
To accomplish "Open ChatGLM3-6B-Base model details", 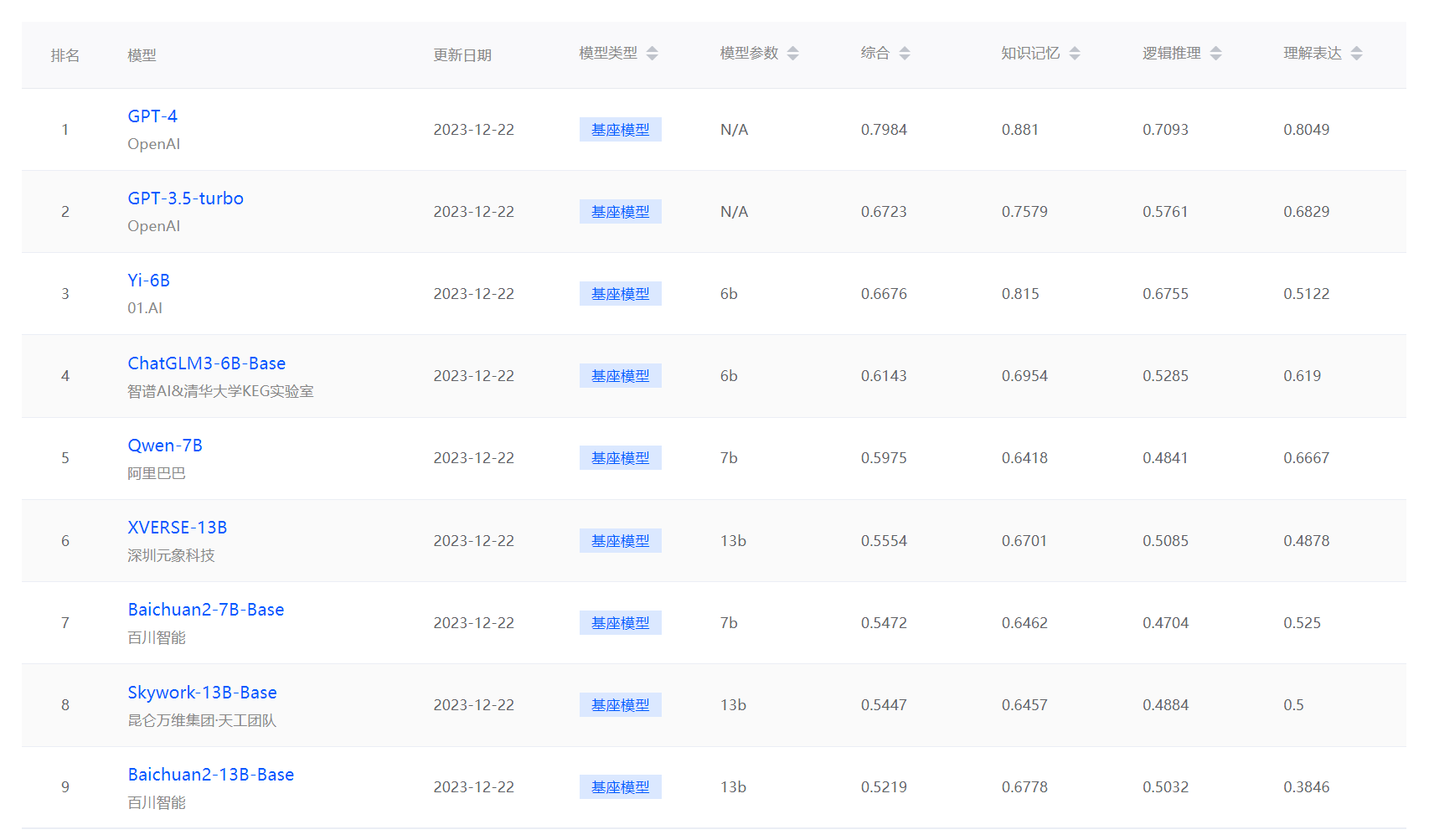I will click(x=206, y=363).
